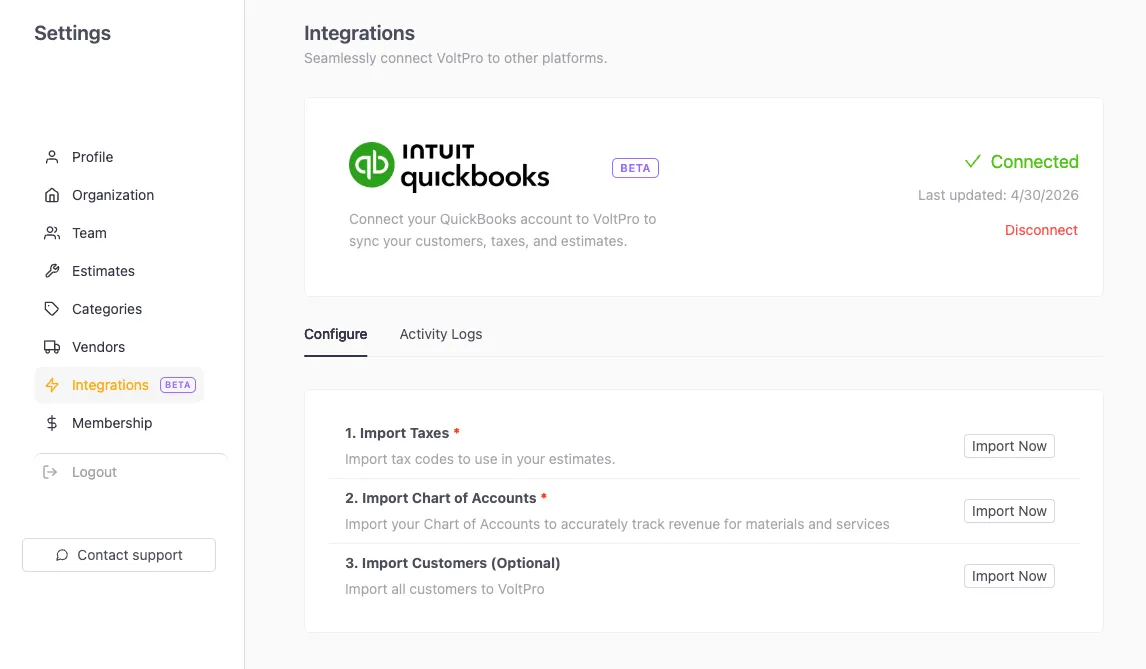Click the BETA badge next to QuickBooks logo

[635, 168]
